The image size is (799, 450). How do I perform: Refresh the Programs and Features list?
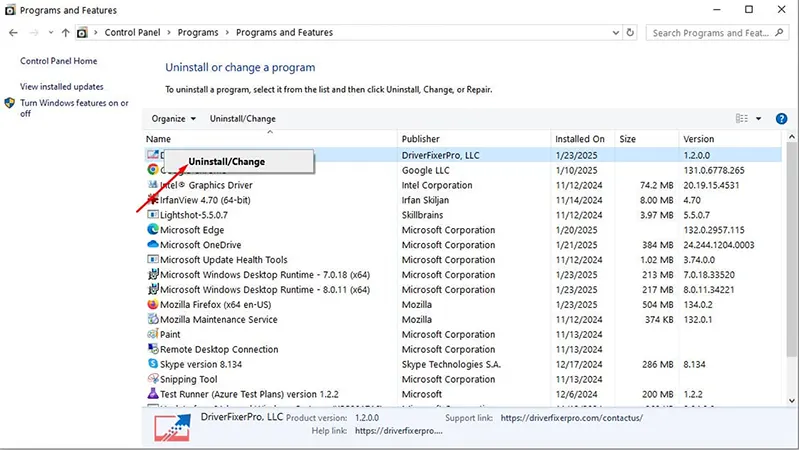click(630, 33)
